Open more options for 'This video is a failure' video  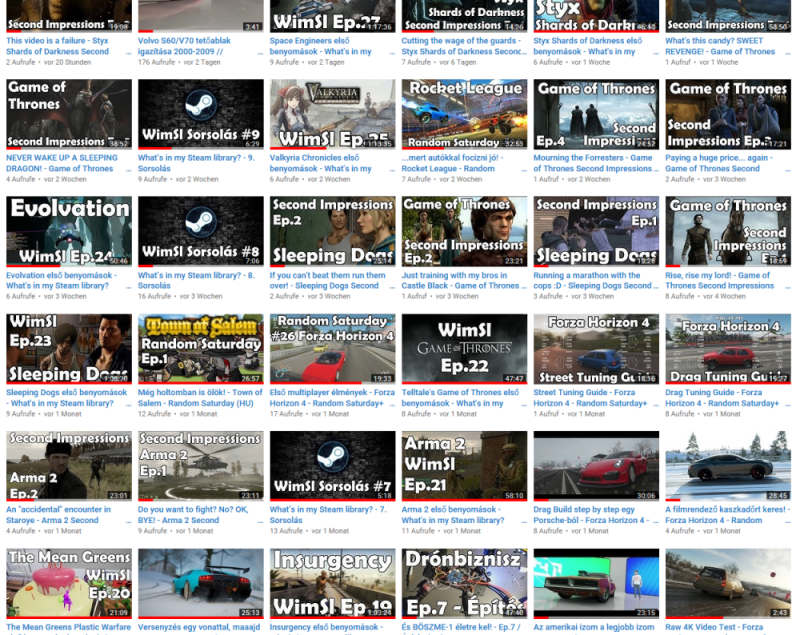click(x=128, y=53)
